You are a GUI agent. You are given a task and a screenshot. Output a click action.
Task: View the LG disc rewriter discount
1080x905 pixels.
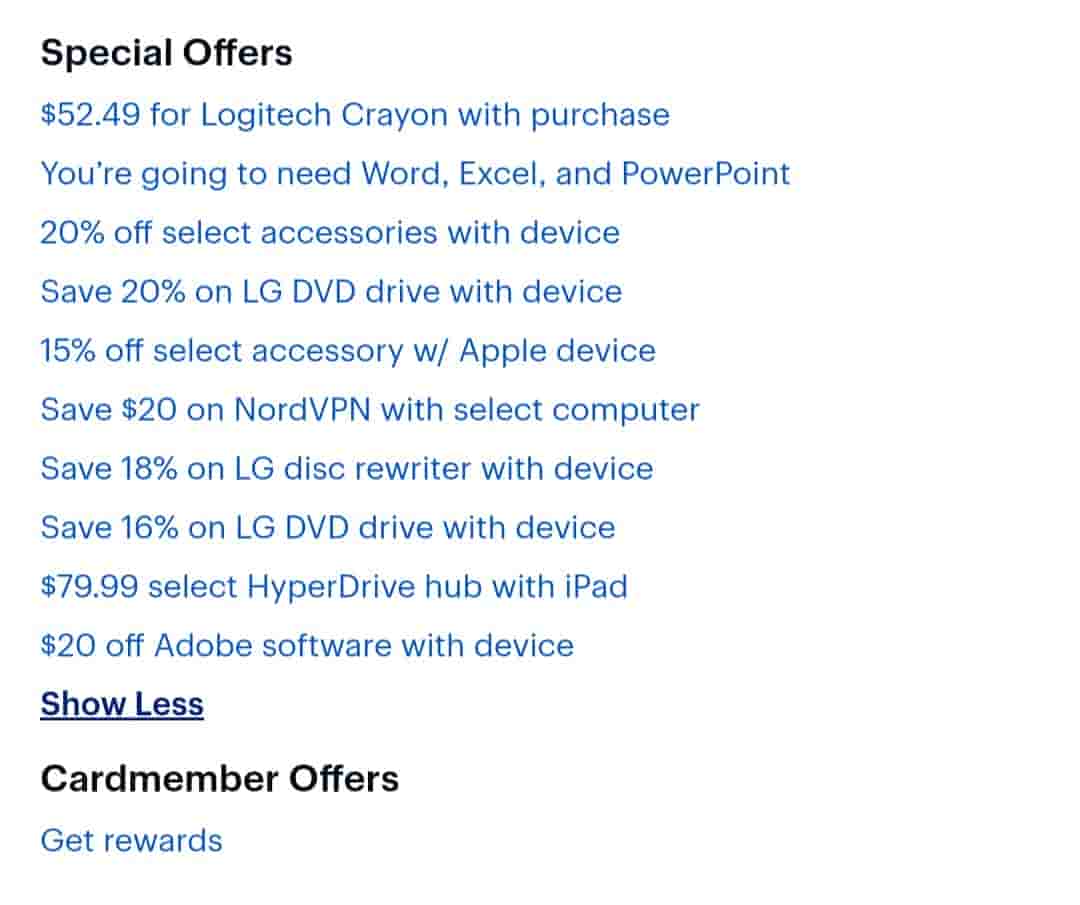pyautogui.click(x=347, y=469)
